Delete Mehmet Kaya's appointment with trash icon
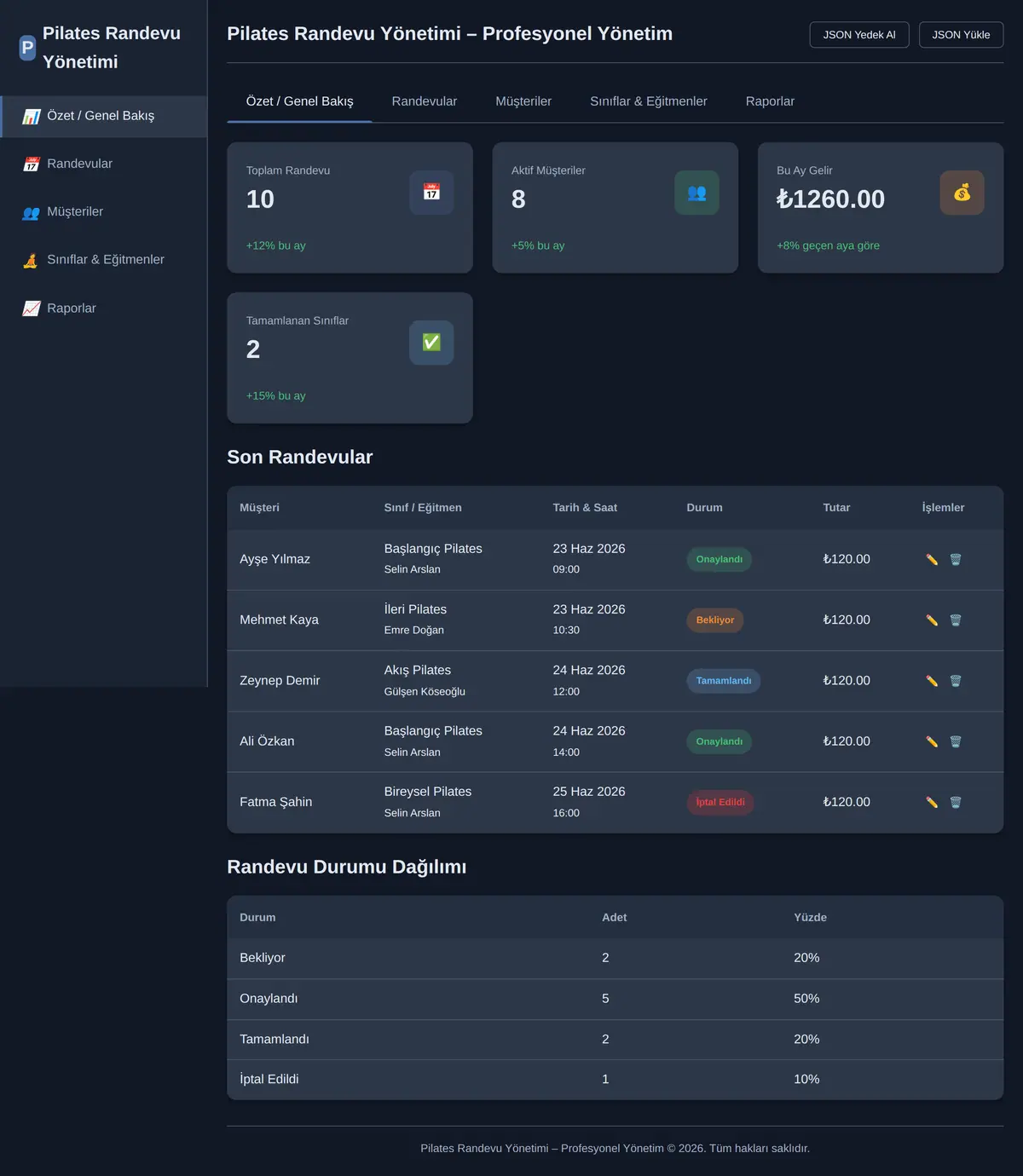 (x=956, y=620)
